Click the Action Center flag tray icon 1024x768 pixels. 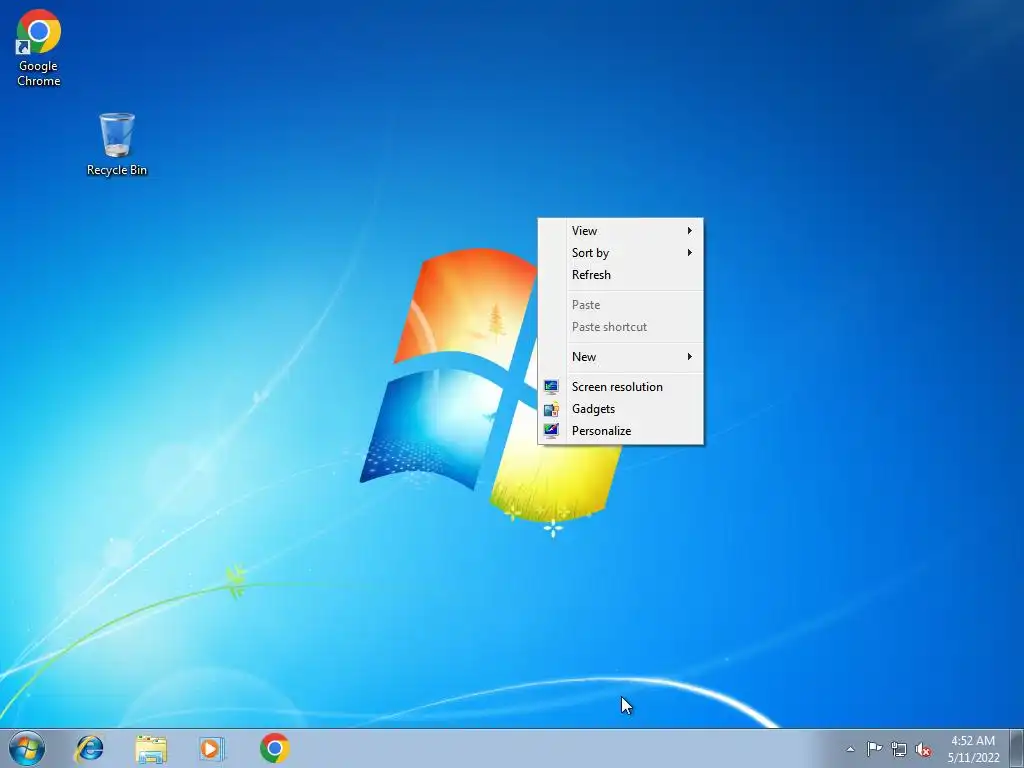pos(874,749)
